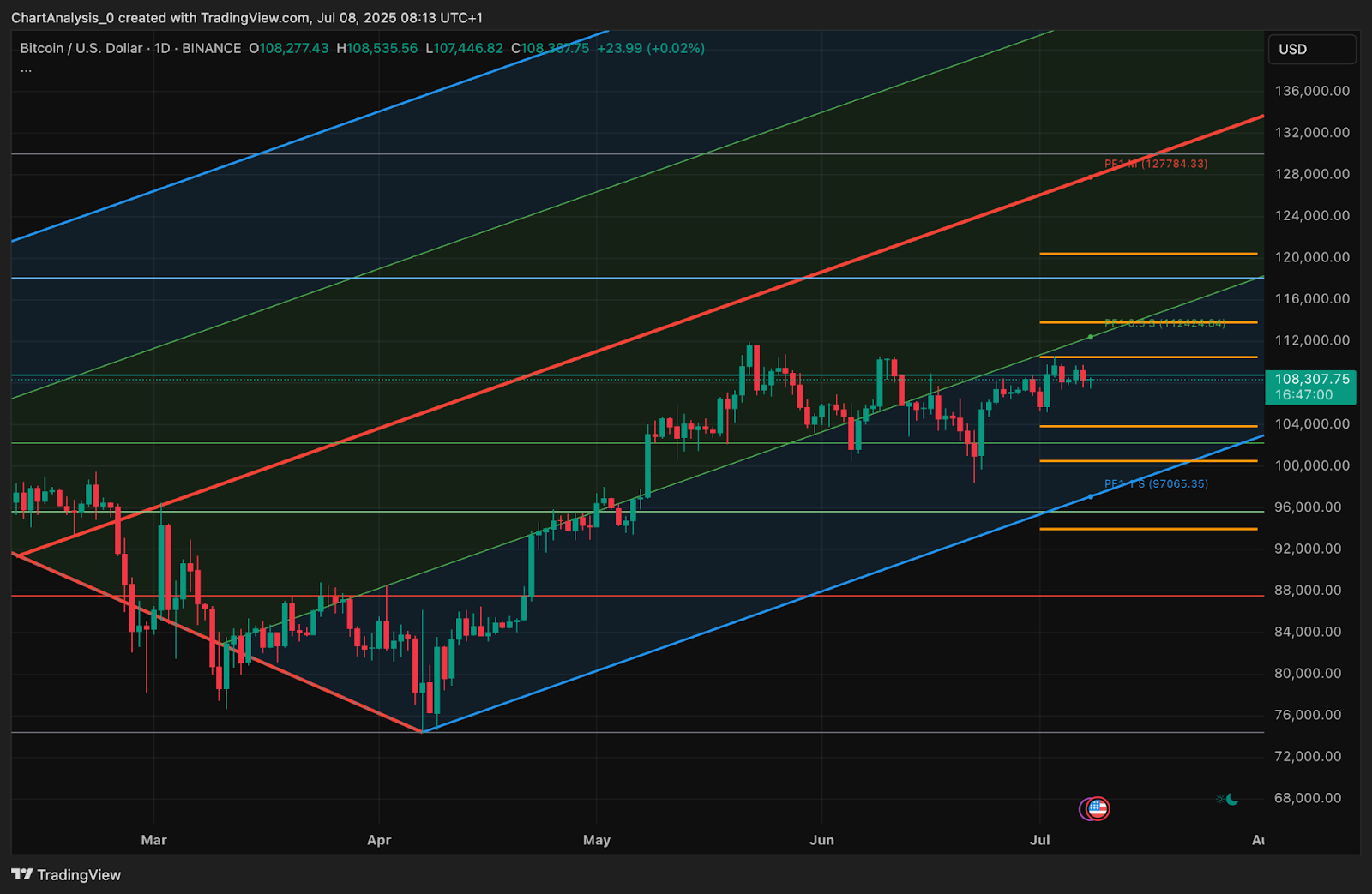
Task: Expand the collapsed indicator legend ellipsis
Action: pyautogui.click(x=27, y=69)
